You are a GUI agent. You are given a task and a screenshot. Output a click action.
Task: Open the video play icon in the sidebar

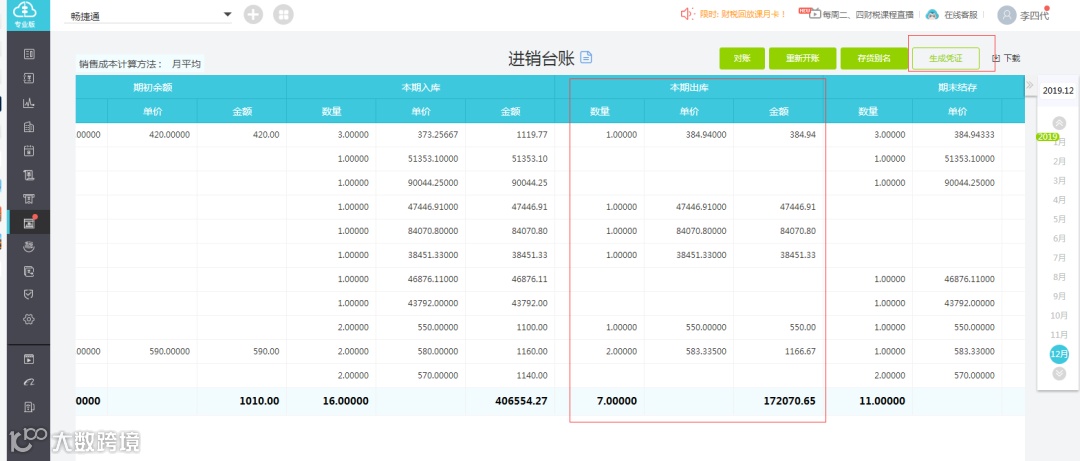click(29, 359)
